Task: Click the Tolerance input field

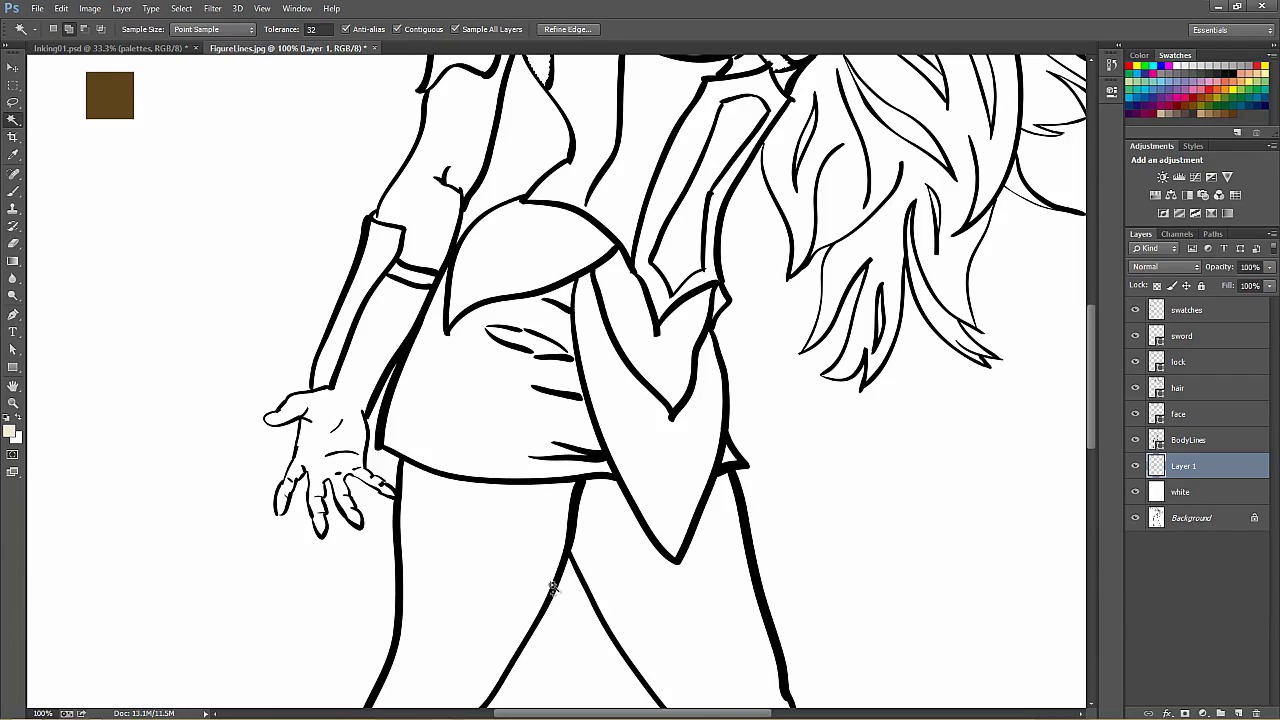Action: click(320, 29)
